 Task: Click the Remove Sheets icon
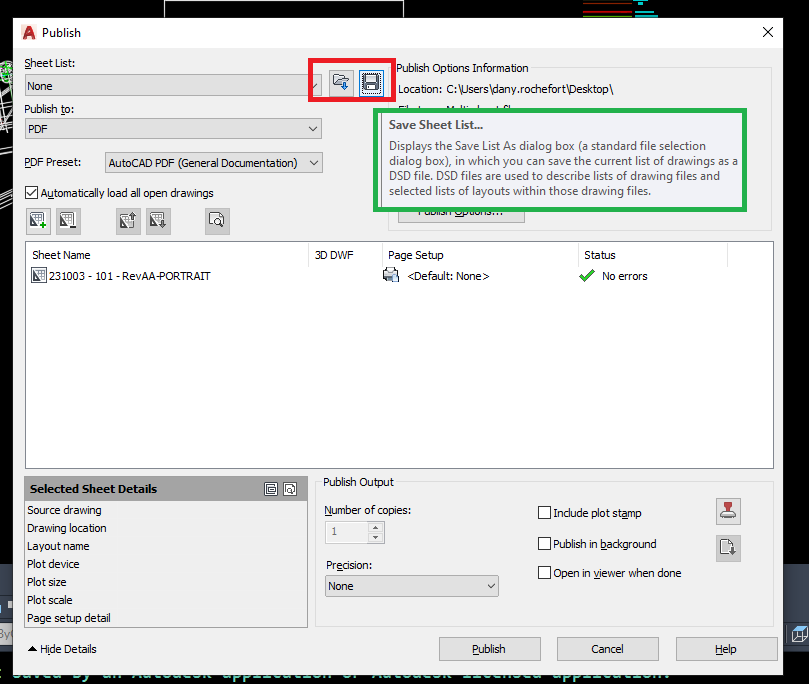point(67,221)
